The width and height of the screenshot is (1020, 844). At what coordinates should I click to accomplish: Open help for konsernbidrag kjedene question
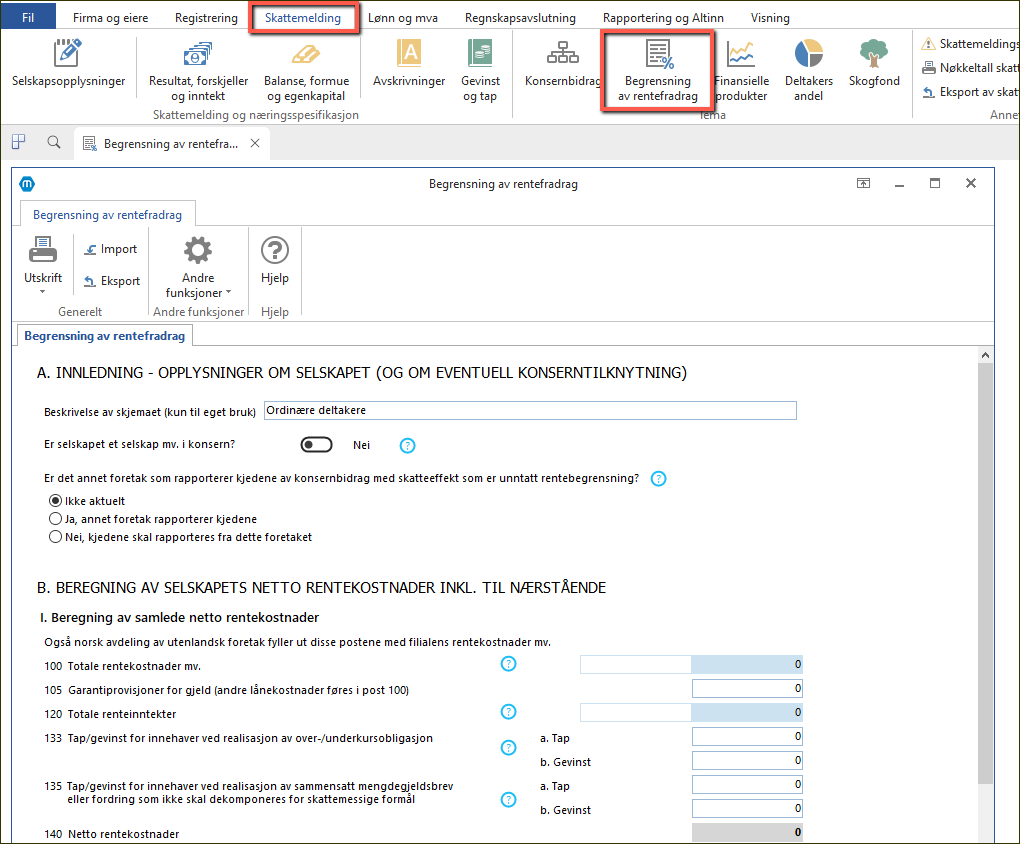pos(658,479)
